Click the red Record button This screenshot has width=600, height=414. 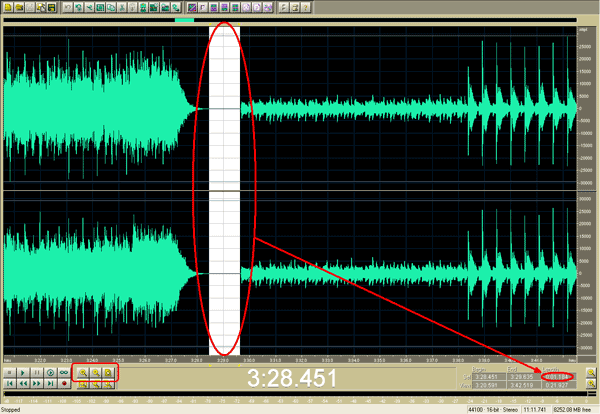(x=64, y=384)
